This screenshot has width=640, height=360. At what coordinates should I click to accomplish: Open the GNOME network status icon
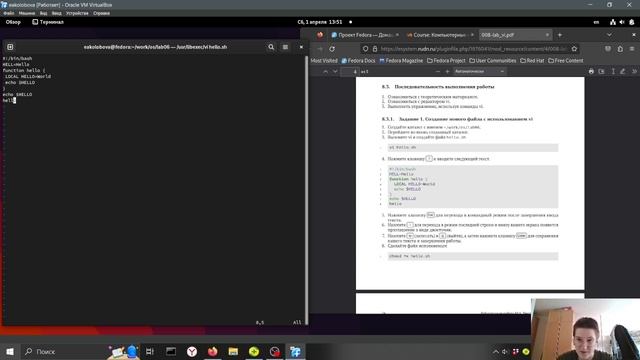613,22
